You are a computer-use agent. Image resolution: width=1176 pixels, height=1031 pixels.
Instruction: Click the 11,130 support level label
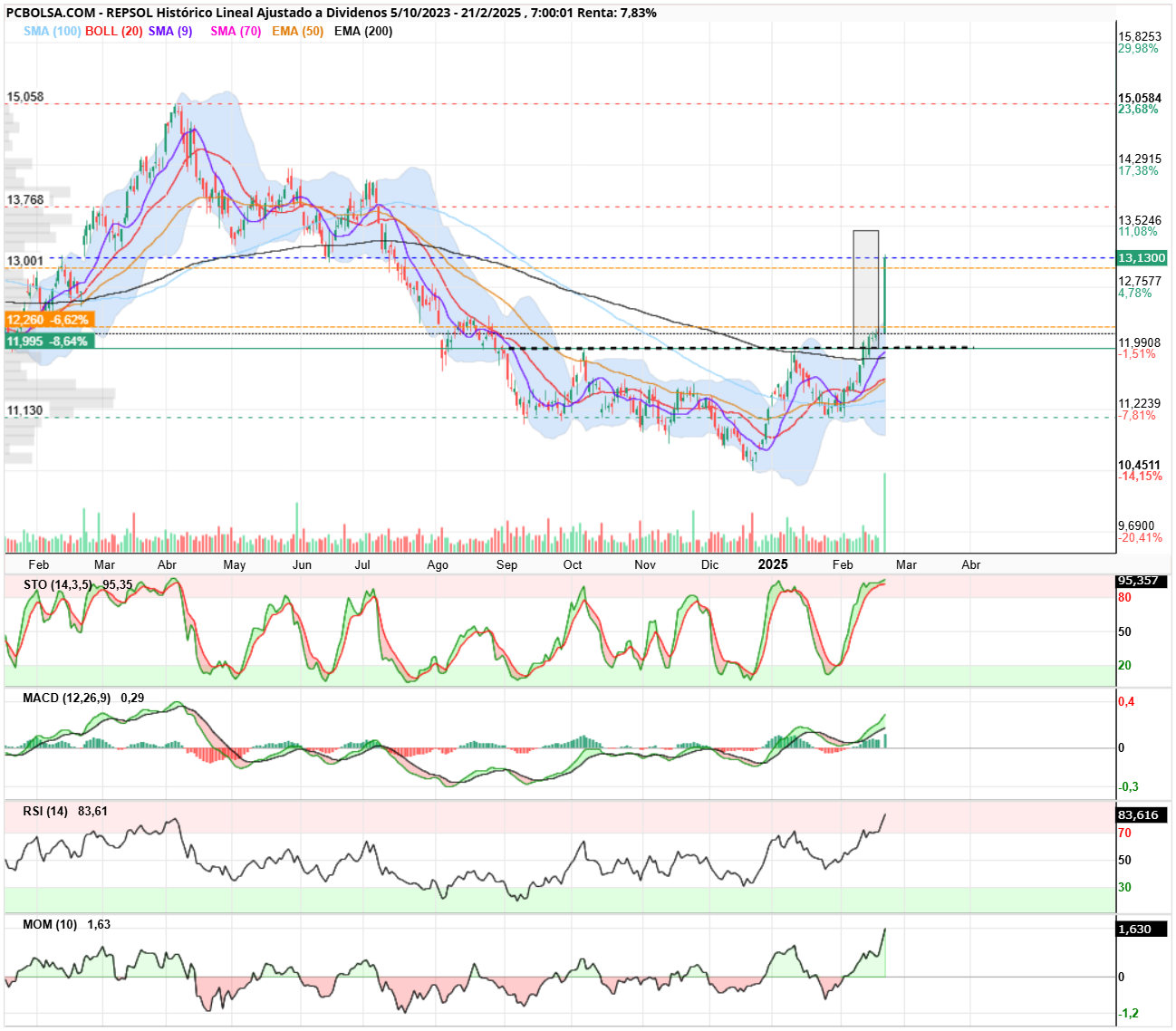(25, 410)
